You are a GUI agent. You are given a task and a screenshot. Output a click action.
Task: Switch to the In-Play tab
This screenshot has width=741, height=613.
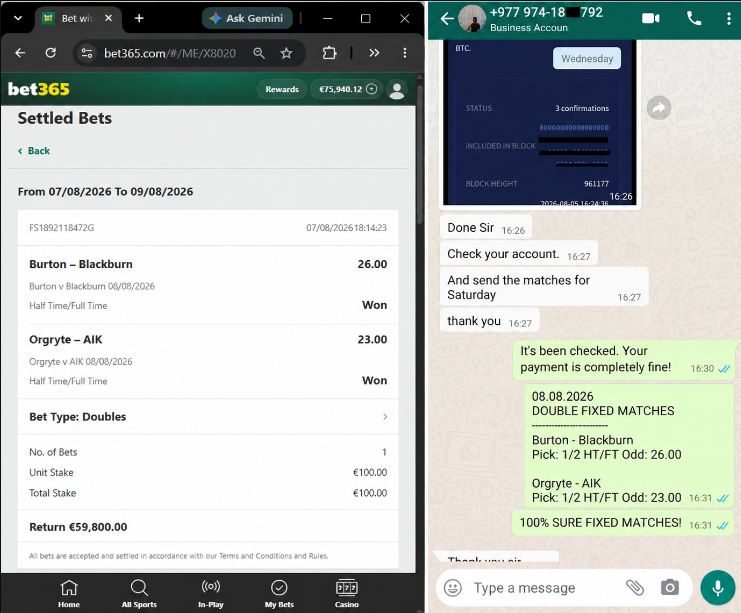211,594
